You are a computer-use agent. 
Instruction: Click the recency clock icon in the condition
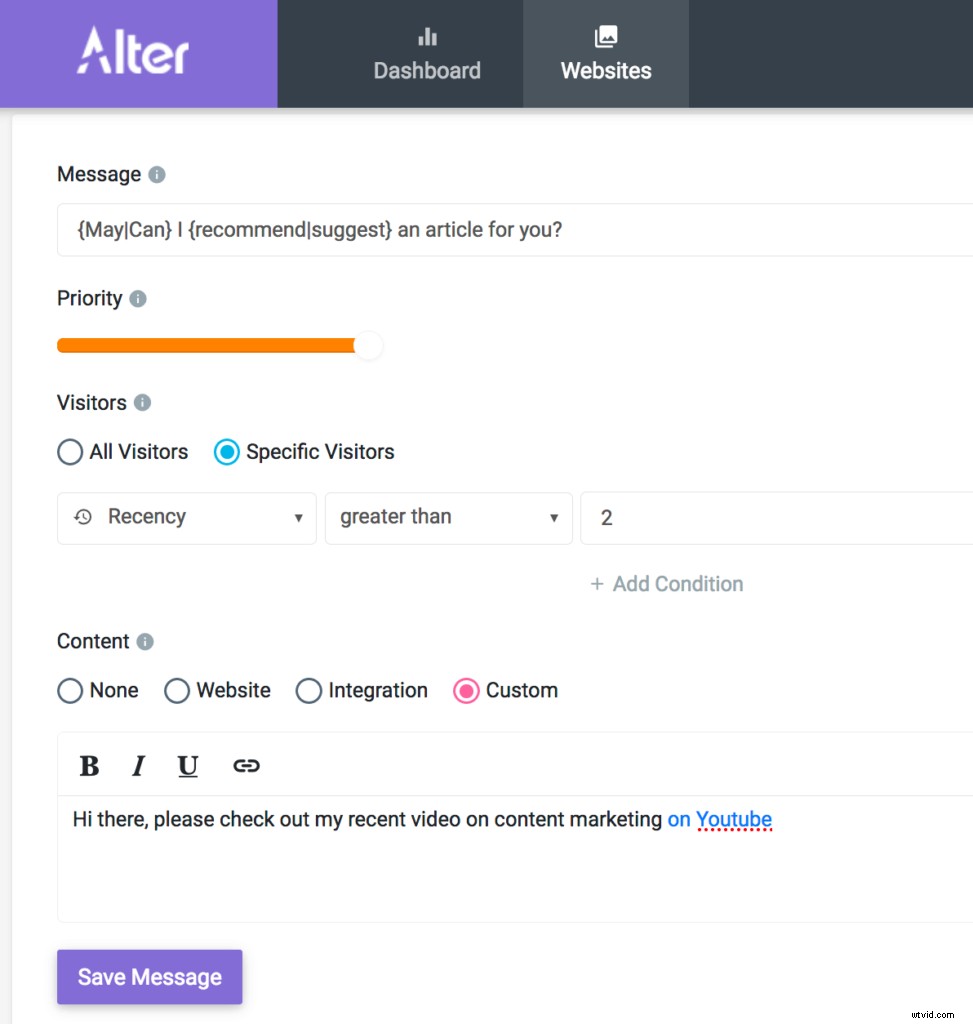pos(82,517)
